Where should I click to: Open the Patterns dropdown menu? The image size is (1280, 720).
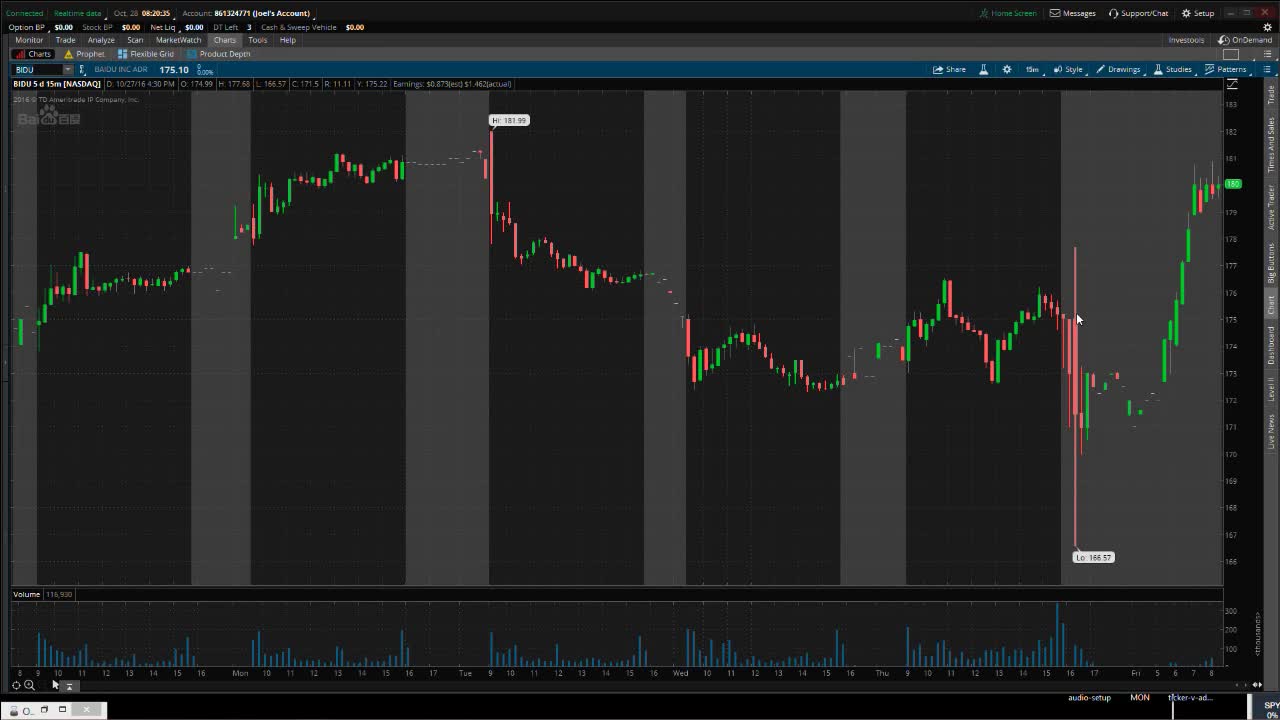click(1226, 70)
